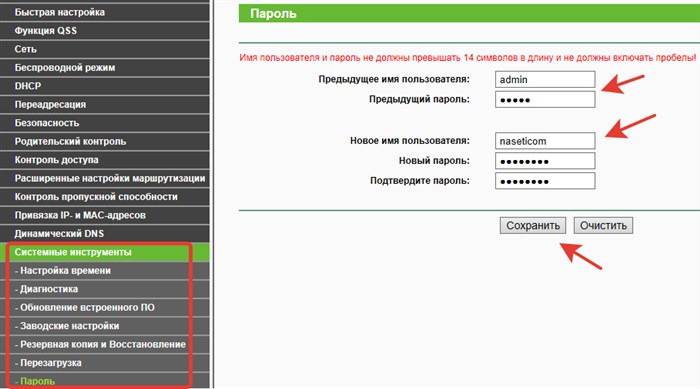Click label Подтвердите пароль
Image resolution: width=700 pixels, height=389 pixels.
pos(420,181)
